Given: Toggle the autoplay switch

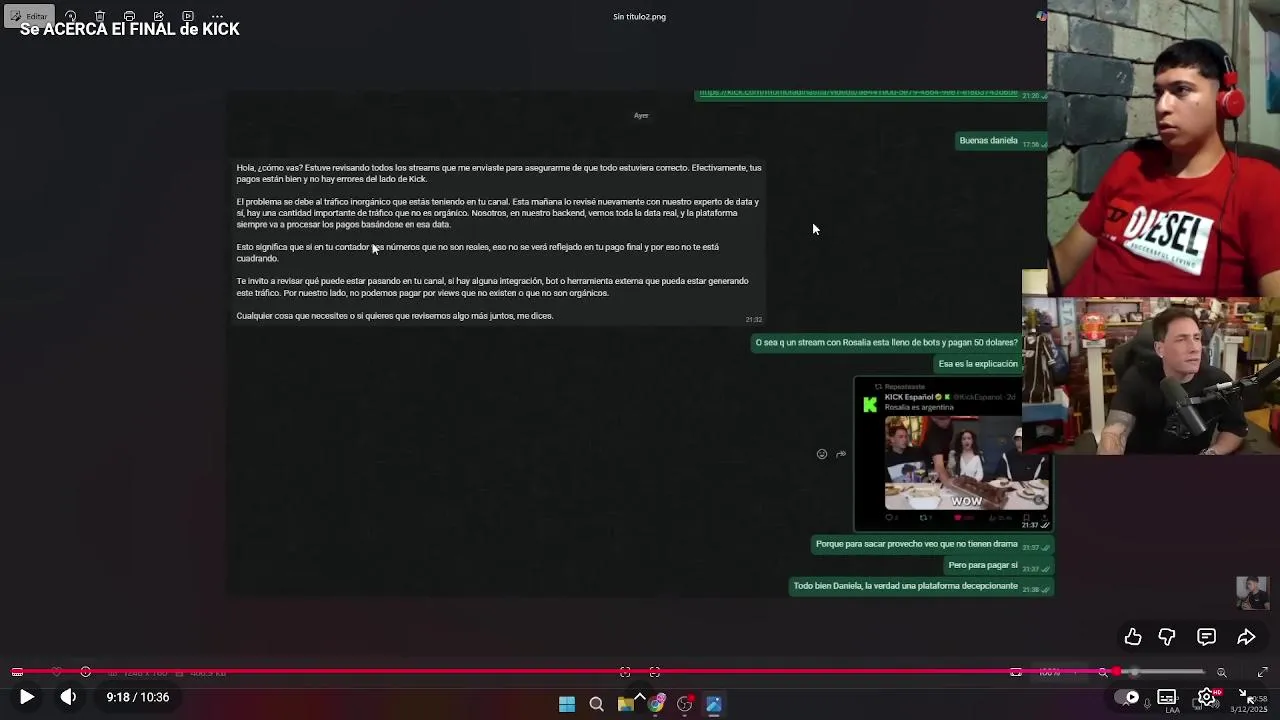Looking at the screenshot, I should [x=1127, y=697].
